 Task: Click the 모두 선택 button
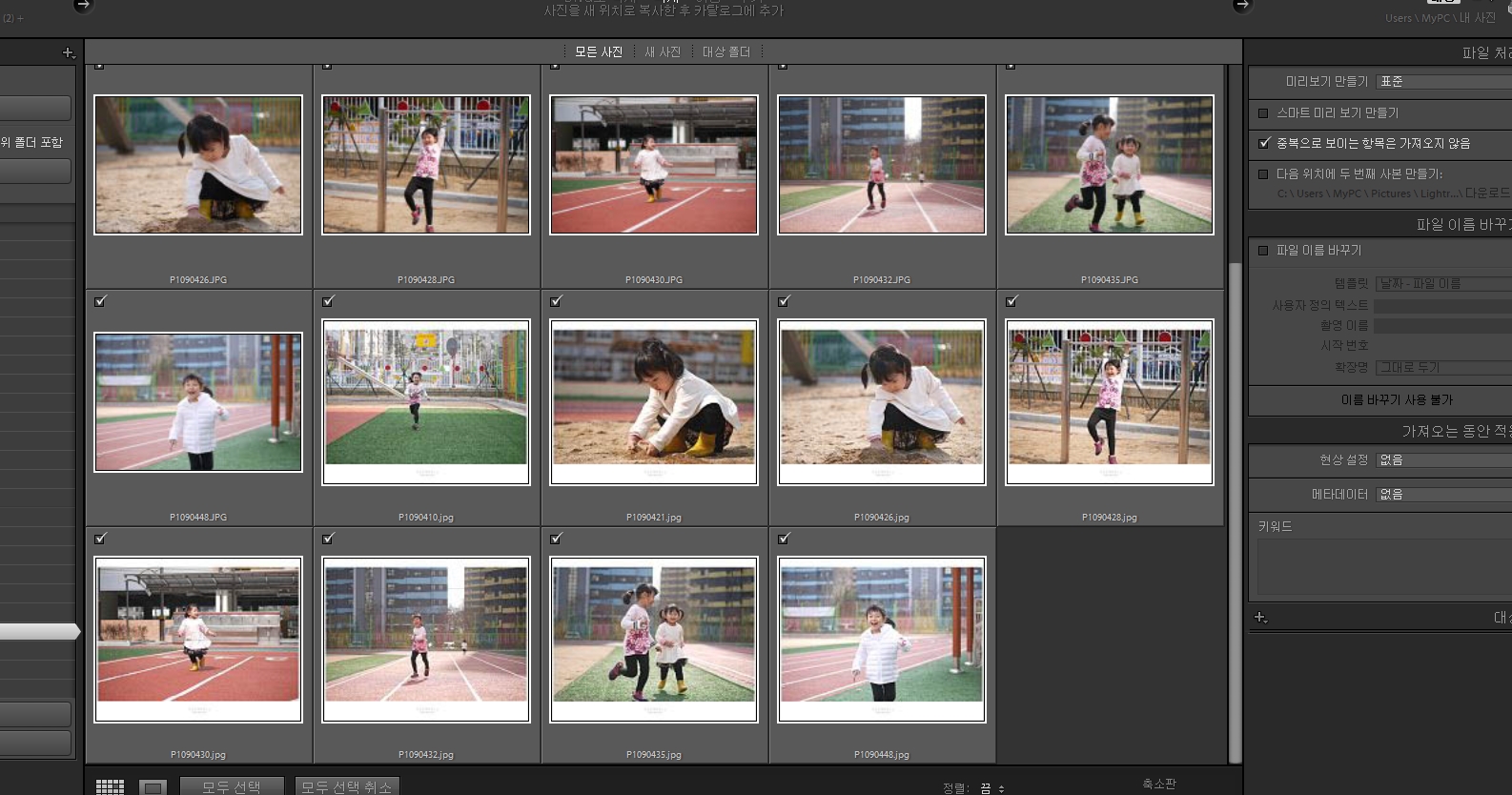[231, 786]
